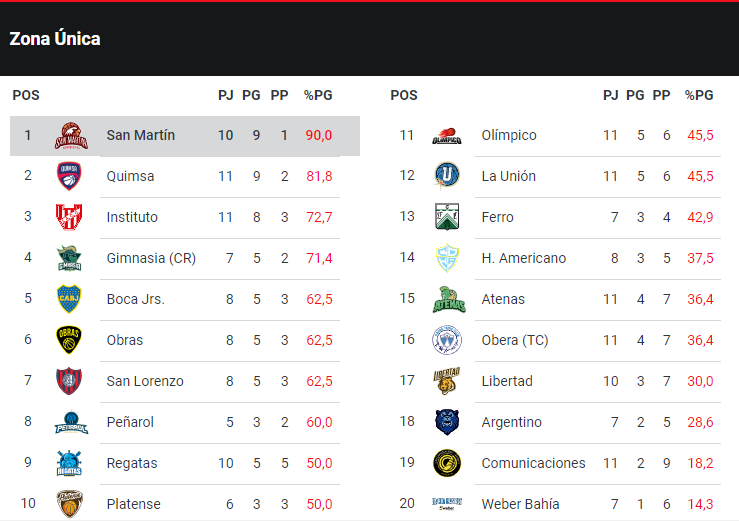
Task: Click the Olímpico team logo
Action: pyautogui.click(x=446, y=136)
